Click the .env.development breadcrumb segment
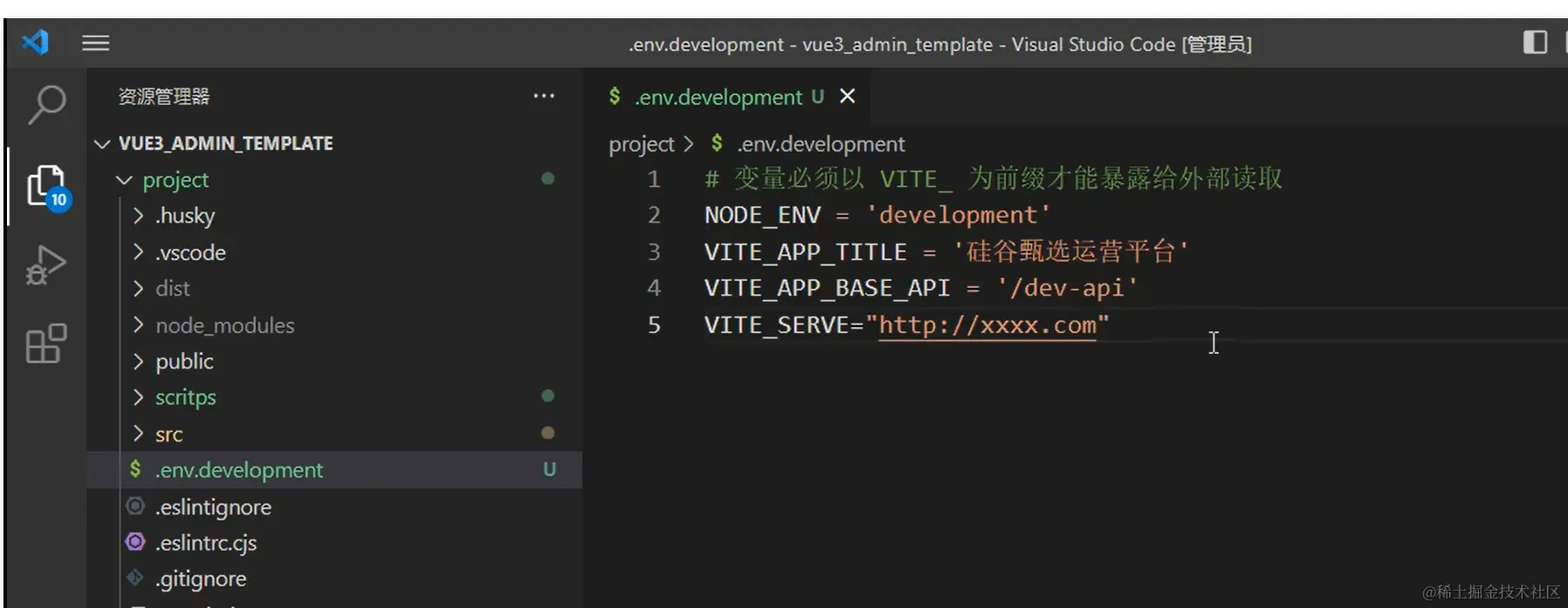Screen dimensions: 1568x608 pos(821,144)
